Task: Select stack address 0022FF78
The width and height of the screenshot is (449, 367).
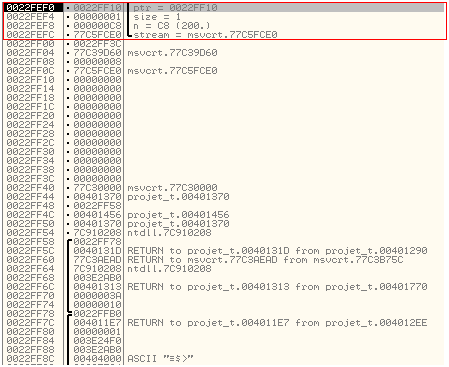Action: pos(30,314)
